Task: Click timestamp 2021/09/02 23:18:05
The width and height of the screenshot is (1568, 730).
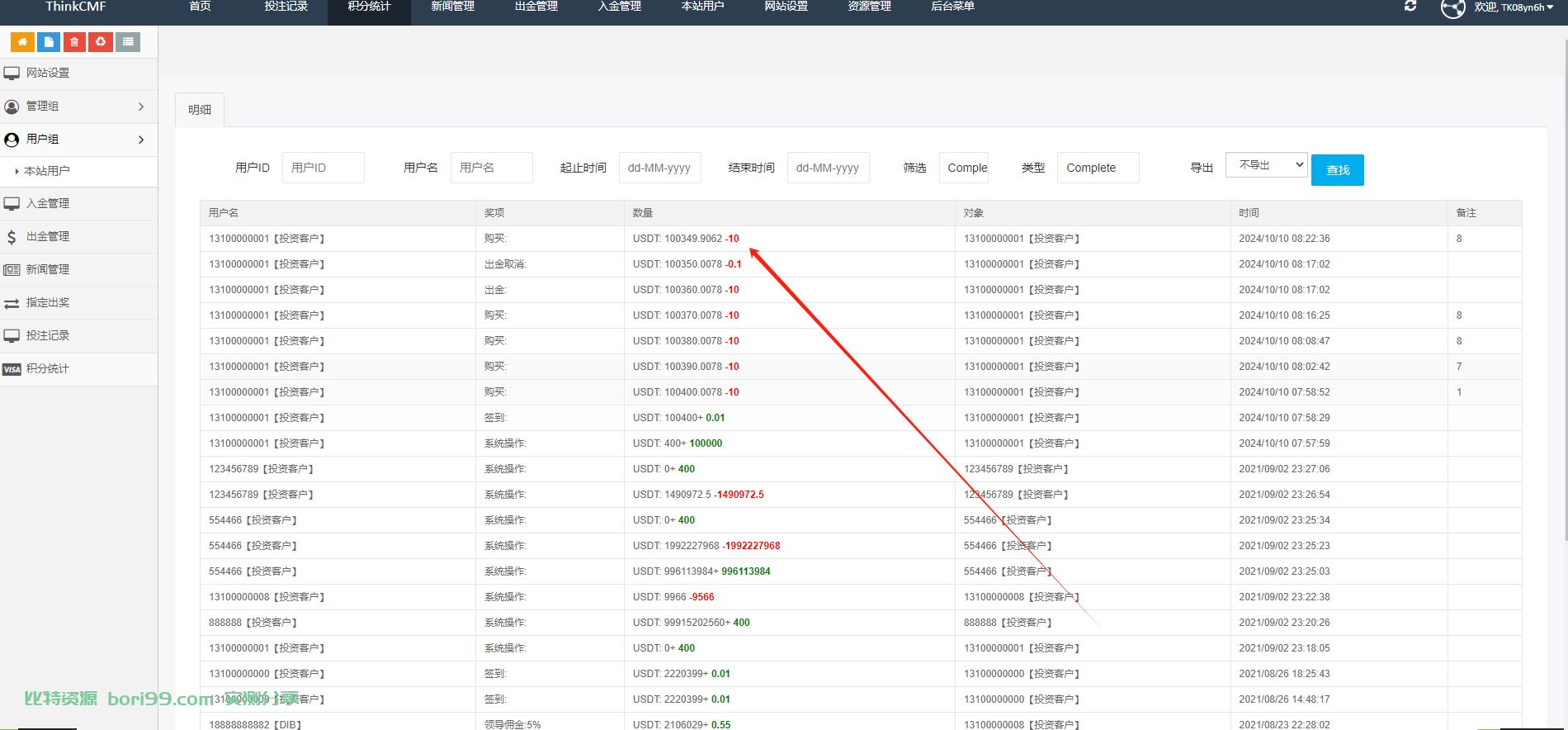Action: click(x=1284, y=648)
